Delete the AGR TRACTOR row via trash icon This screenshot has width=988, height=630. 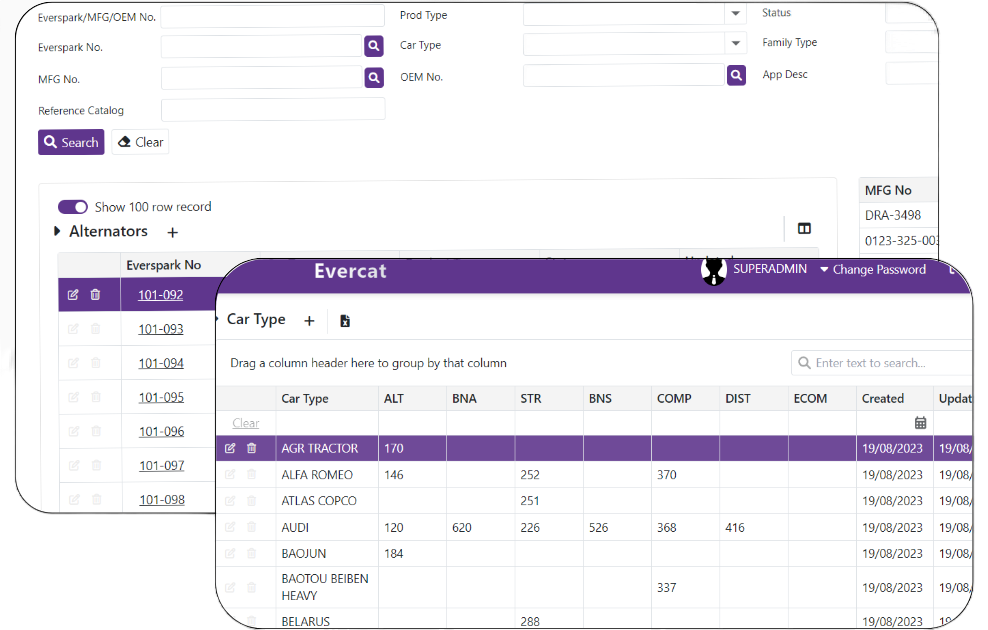252,449
